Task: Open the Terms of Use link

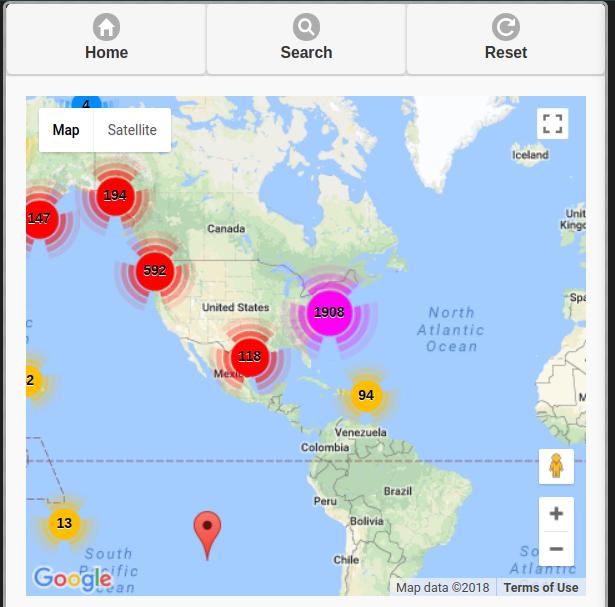Action: 540,587
